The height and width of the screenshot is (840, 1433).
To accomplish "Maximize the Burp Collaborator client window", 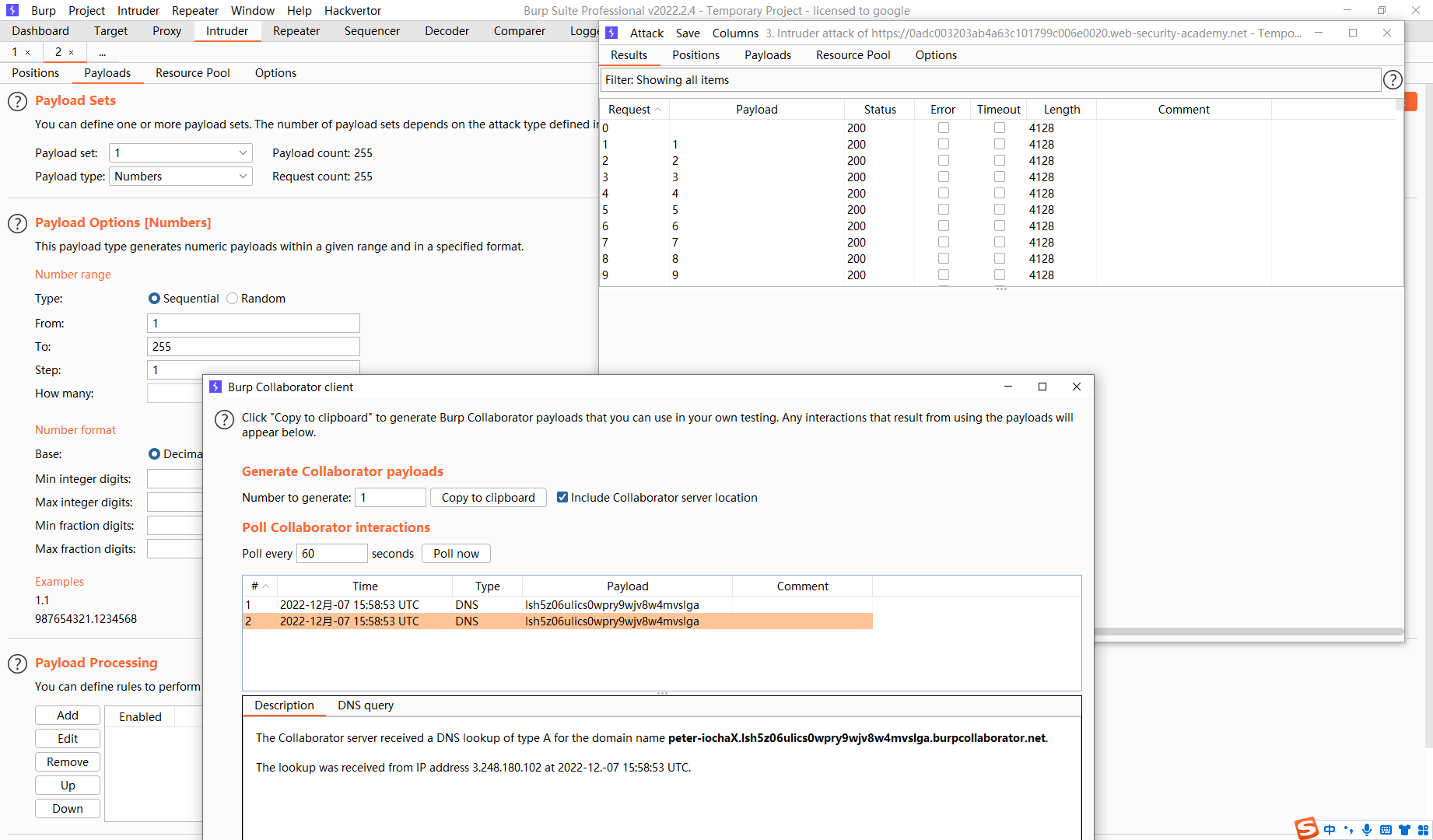I will coord(1042,387).
